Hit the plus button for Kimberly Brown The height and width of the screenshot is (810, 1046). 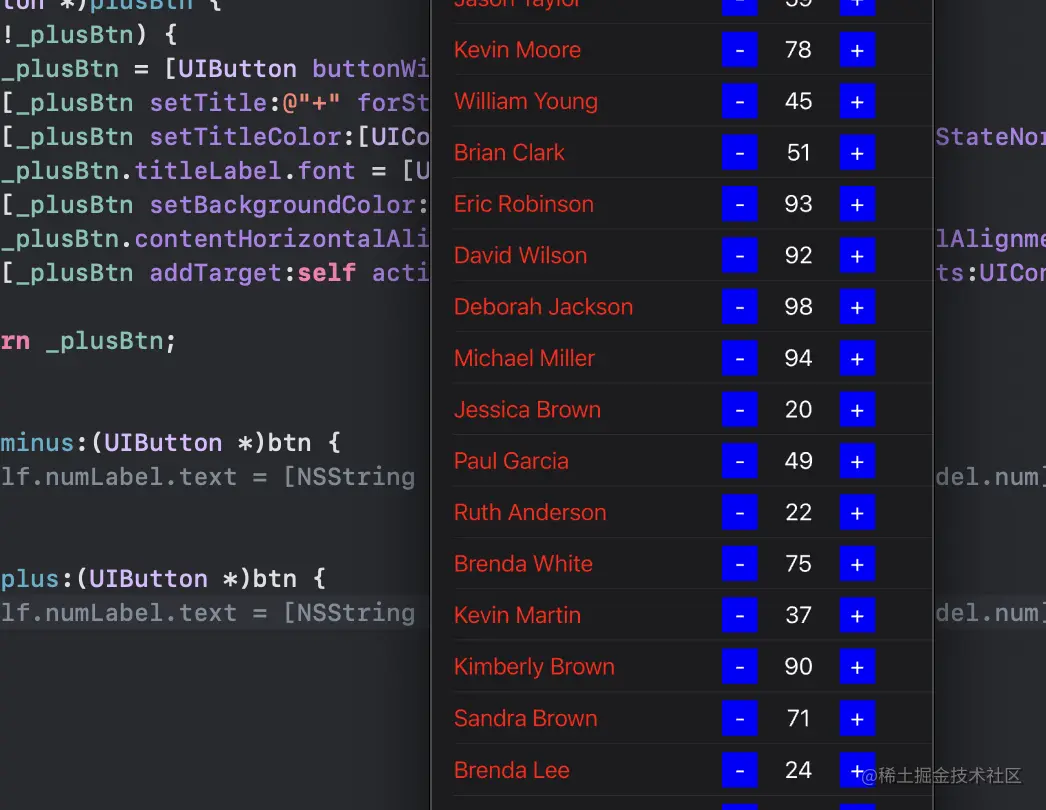857,667
